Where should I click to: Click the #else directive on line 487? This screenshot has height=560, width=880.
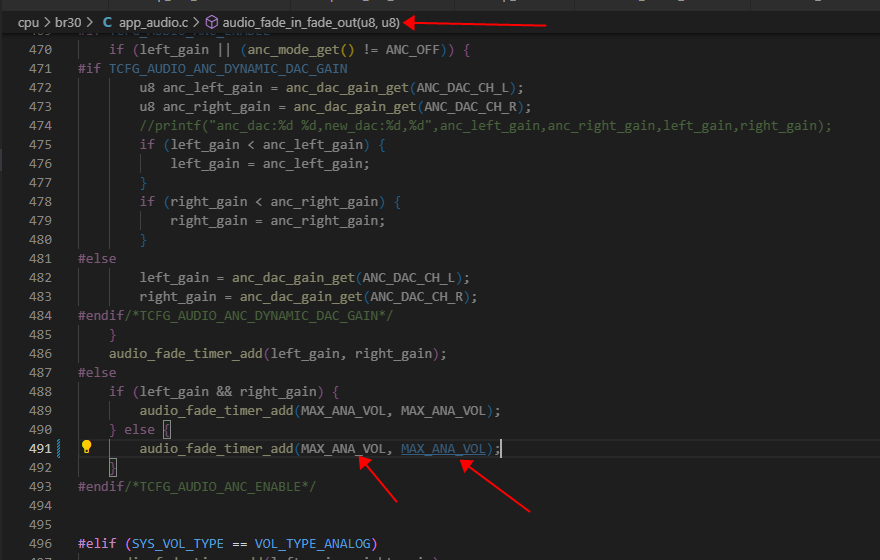pyautogui.click(x=97, y=373)
